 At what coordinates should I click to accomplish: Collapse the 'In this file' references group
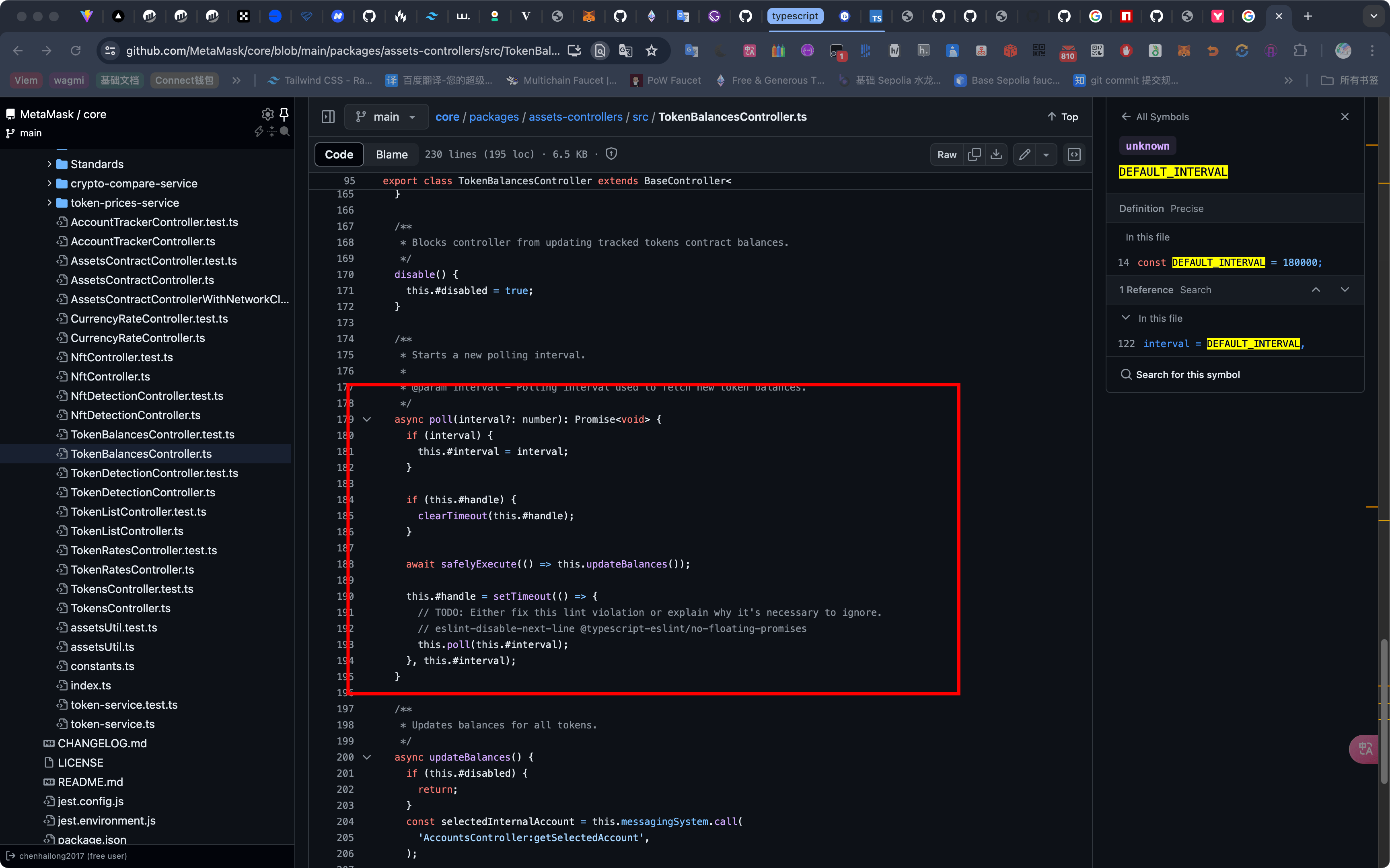(x=1125, y=318)
